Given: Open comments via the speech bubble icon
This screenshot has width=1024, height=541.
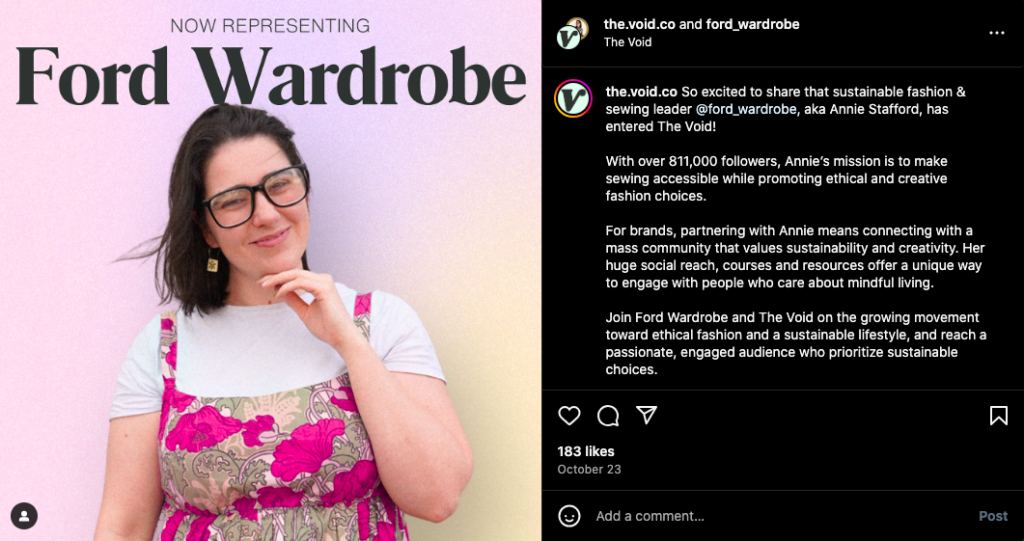Looking at the screenshot, I should 608,416.
